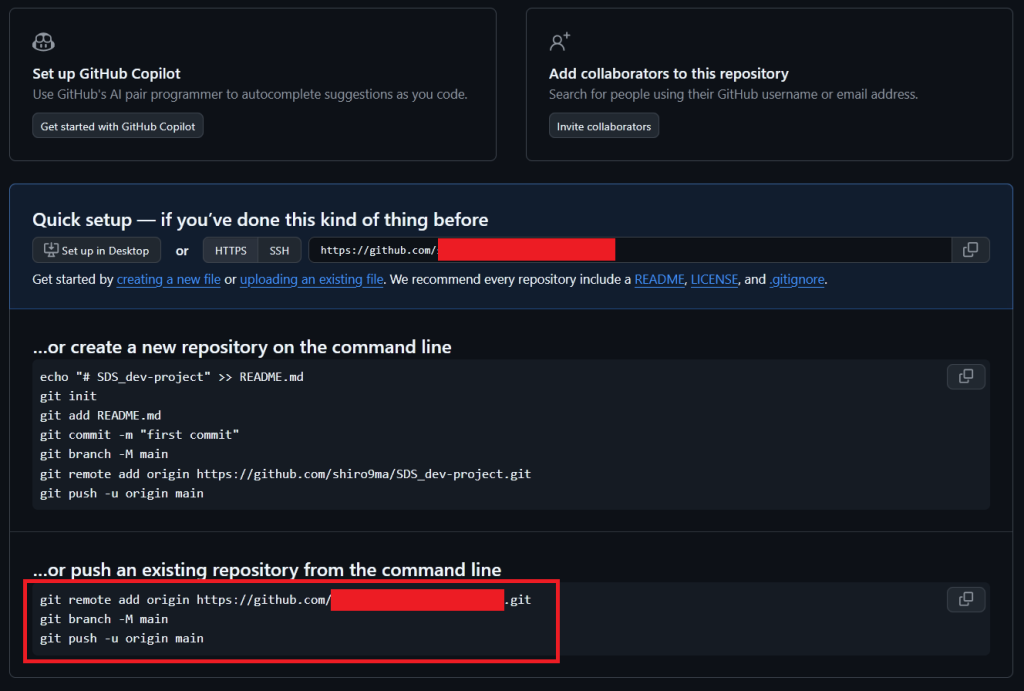Click the Invite collaborators button
Screen dimensions: 1024x691
[x=603, y=126]
